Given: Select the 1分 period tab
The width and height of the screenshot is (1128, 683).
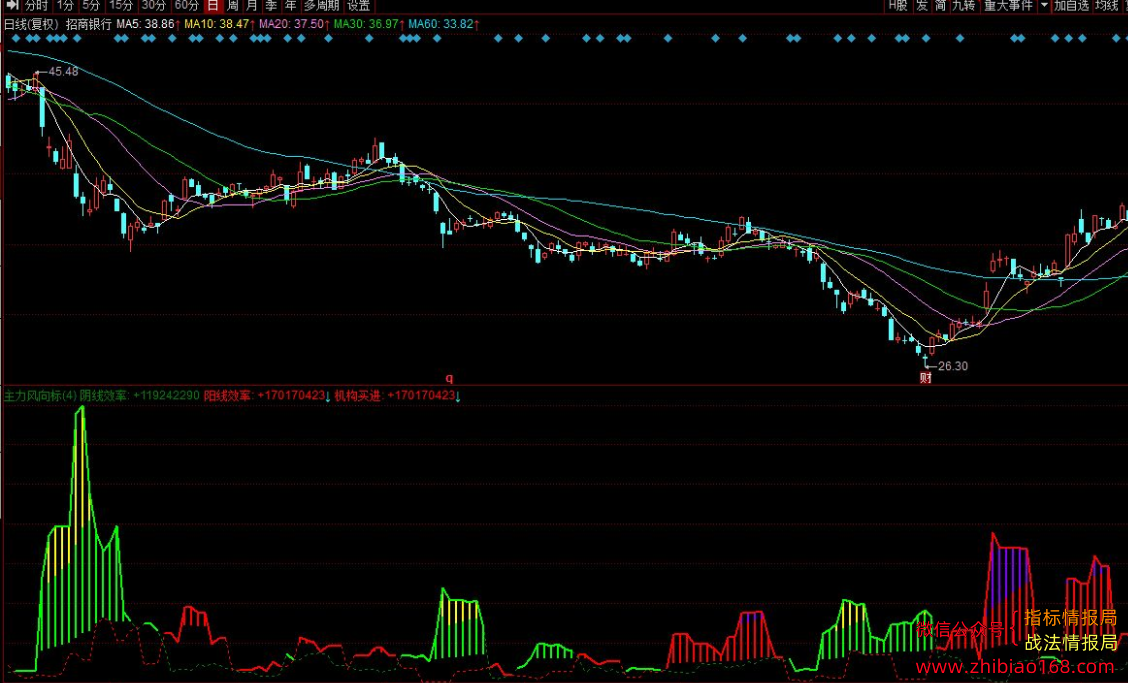Looking at the screenshot, I should pyautogui.click(x=65, y=6).
